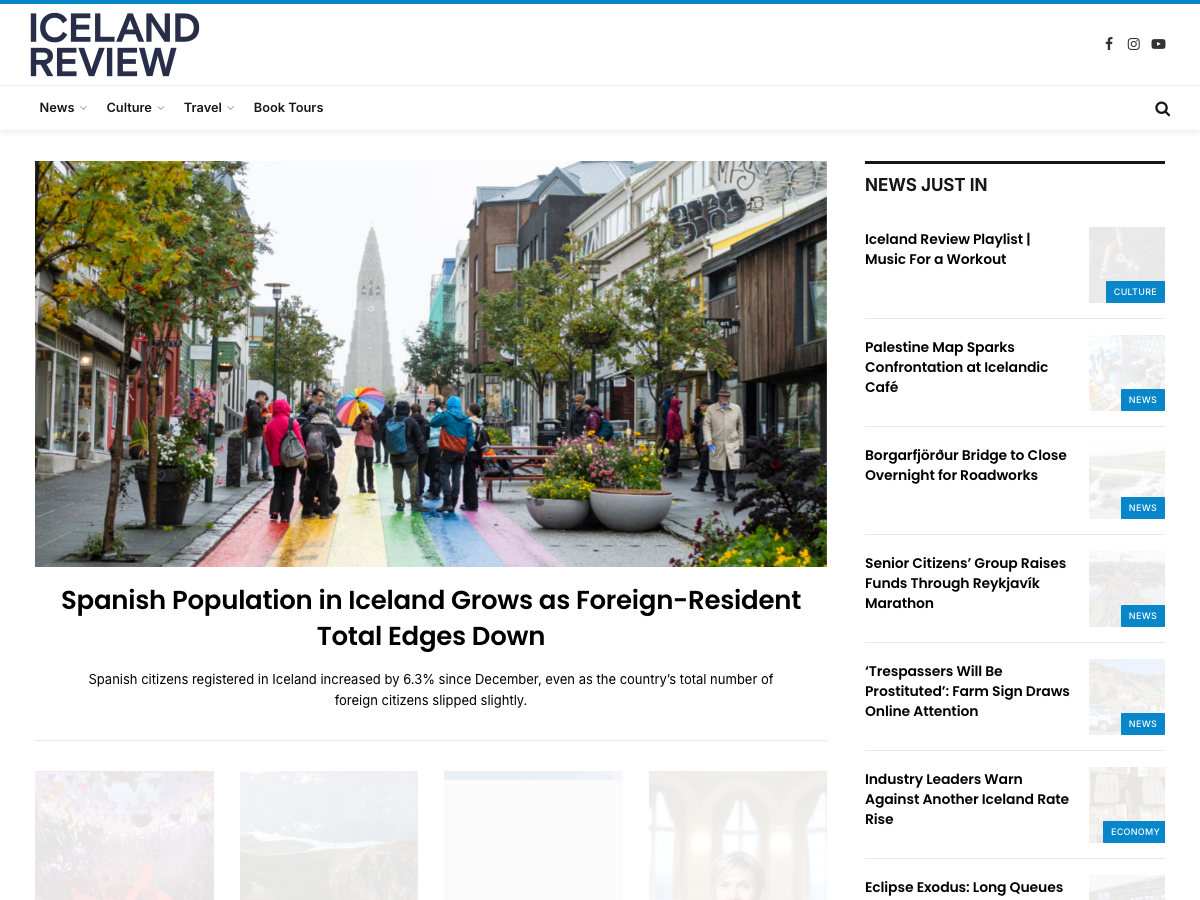
Task: Open the Senior Citizens' Group thumbnail image
Action: (1127, 589)
